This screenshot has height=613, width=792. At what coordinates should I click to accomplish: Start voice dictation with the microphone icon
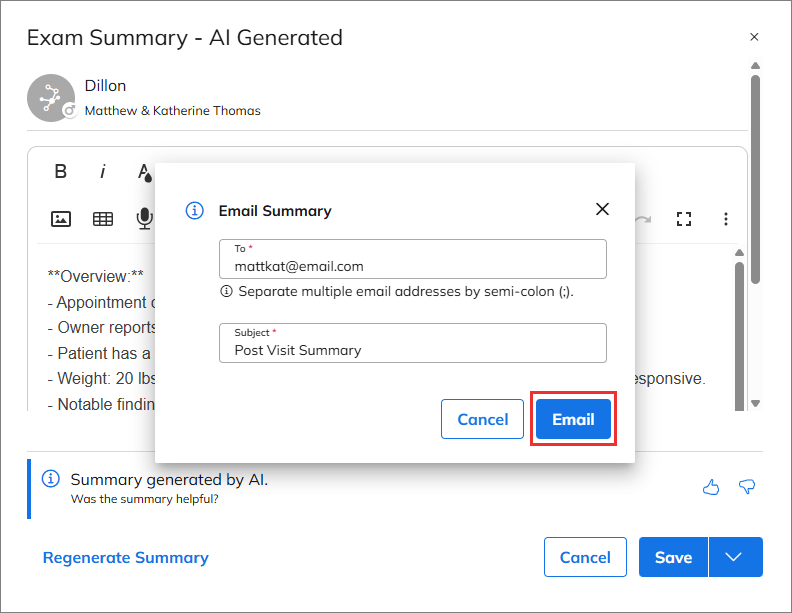click(145, 219)
